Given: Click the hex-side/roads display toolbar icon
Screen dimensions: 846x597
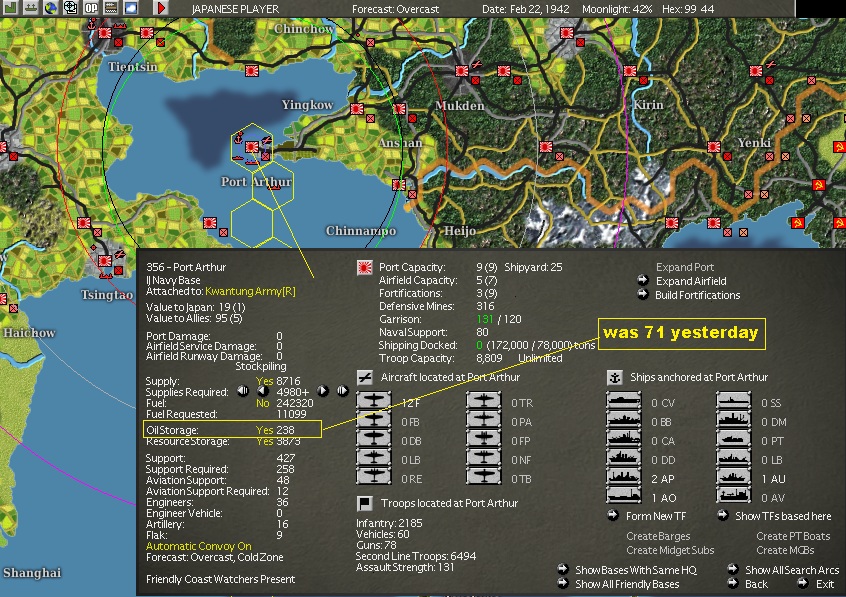Looking at the screenshot, I should [111, 8].
